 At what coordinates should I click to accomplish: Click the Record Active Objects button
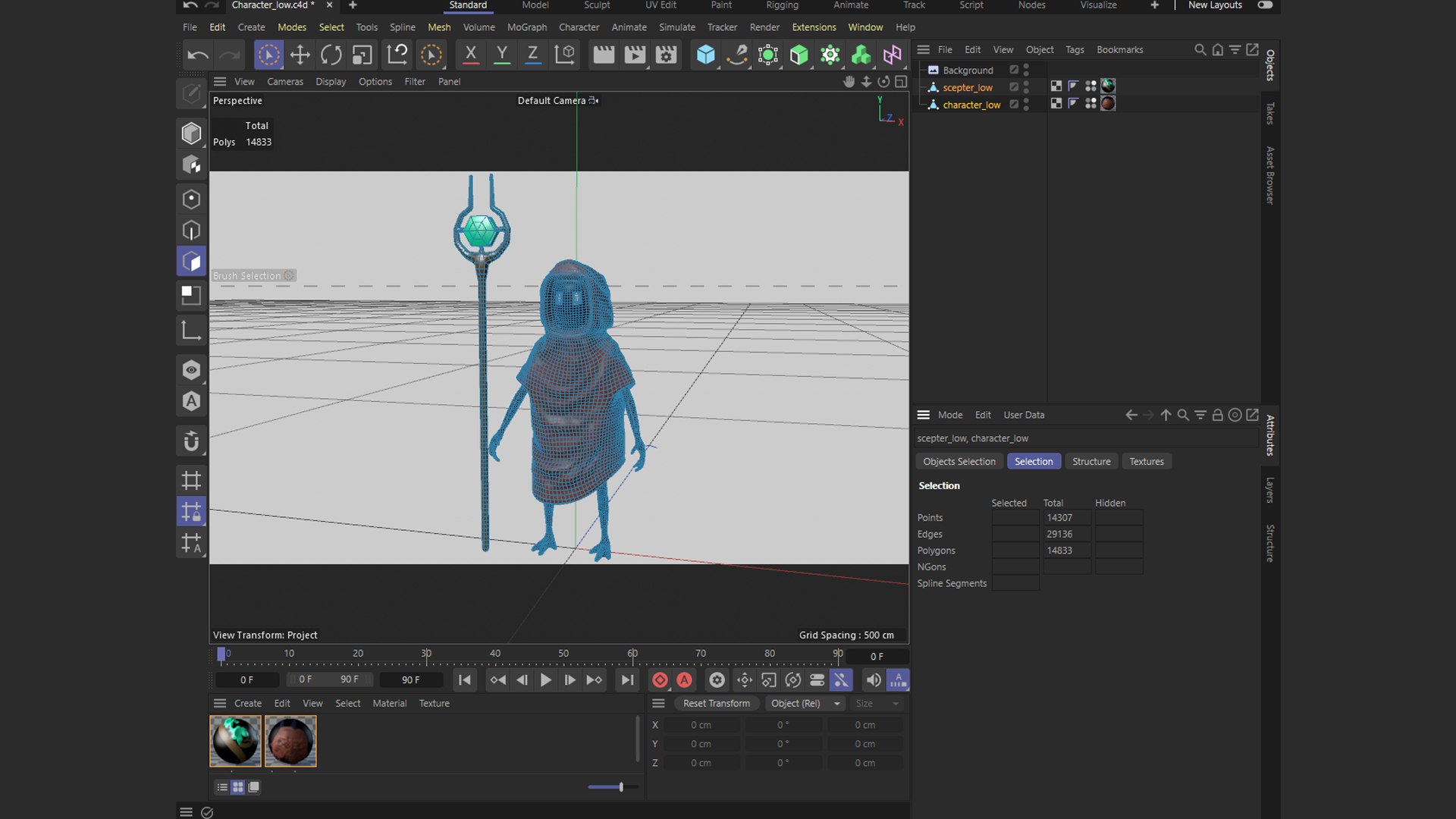click(660, 680)
